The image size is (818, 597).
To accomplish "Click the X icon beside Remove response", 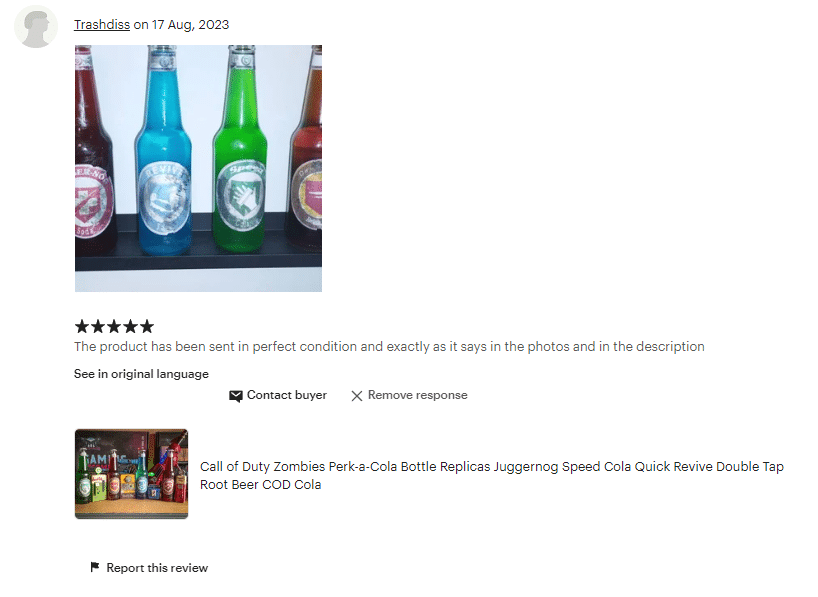I will point(357,396).
